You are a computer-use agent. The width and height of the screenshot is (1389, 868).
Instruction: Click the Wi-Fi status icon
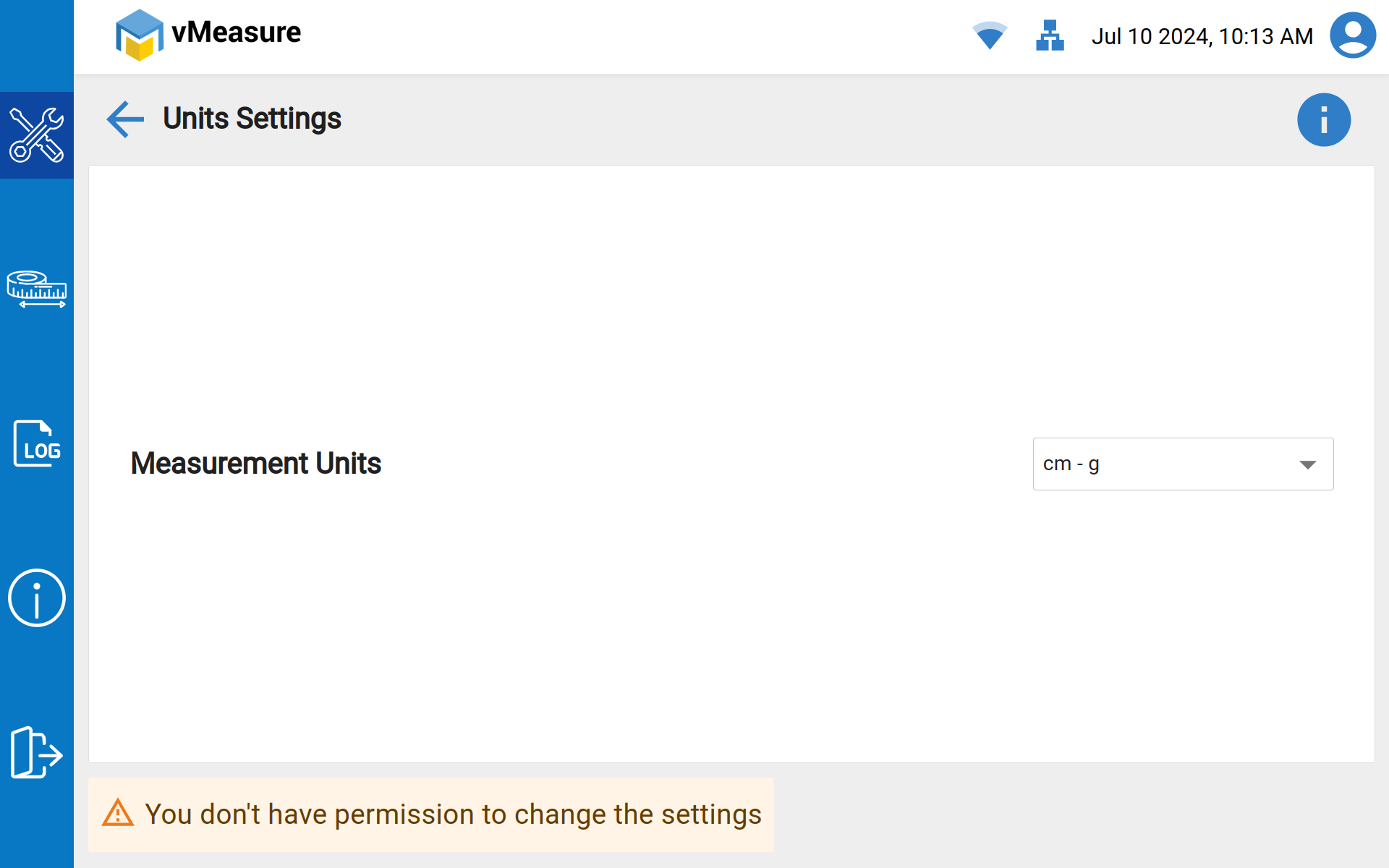(990, 35)
